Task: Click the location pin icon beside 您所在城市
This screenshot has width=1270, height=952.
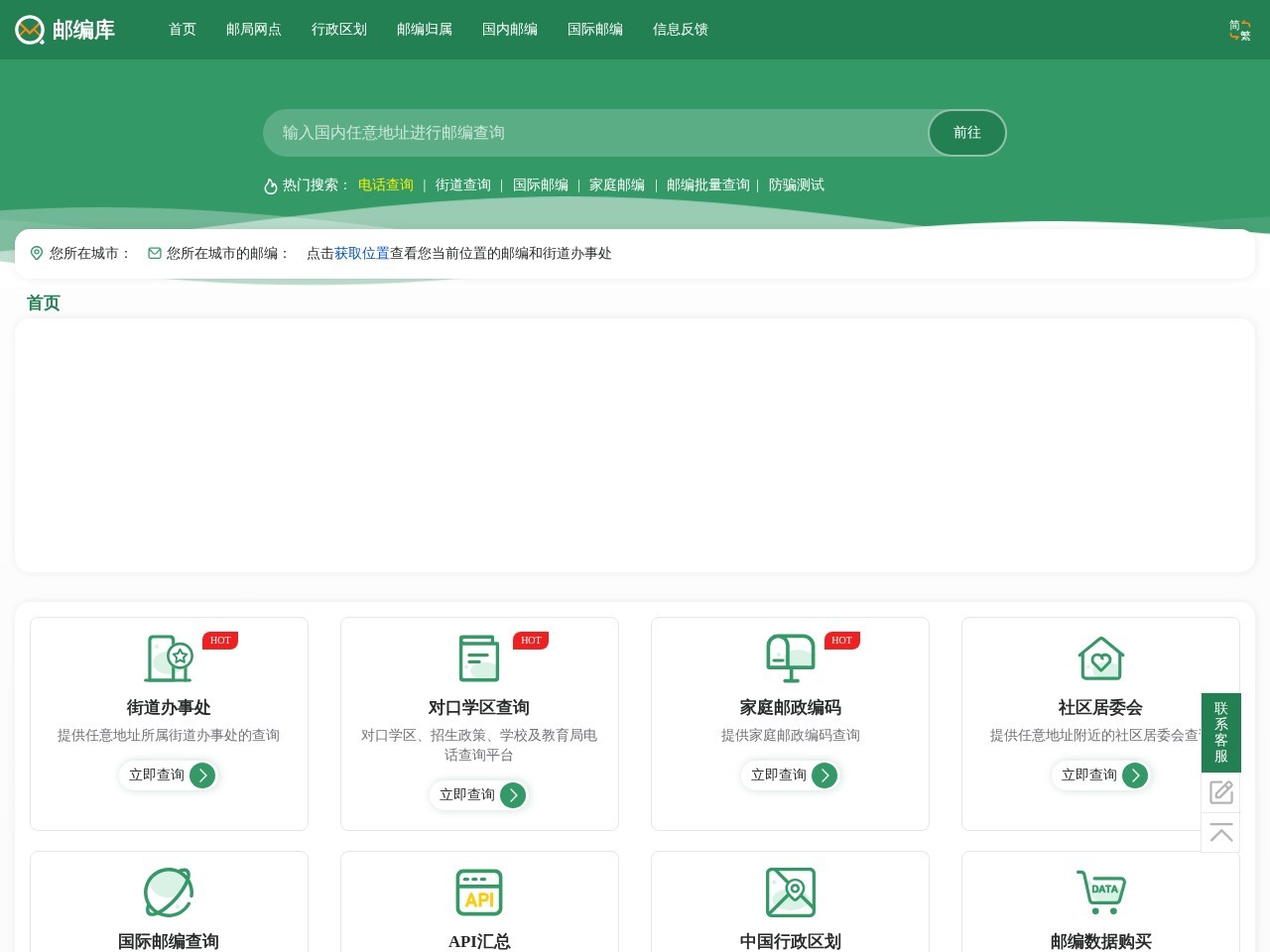Action: pos(37,253)
